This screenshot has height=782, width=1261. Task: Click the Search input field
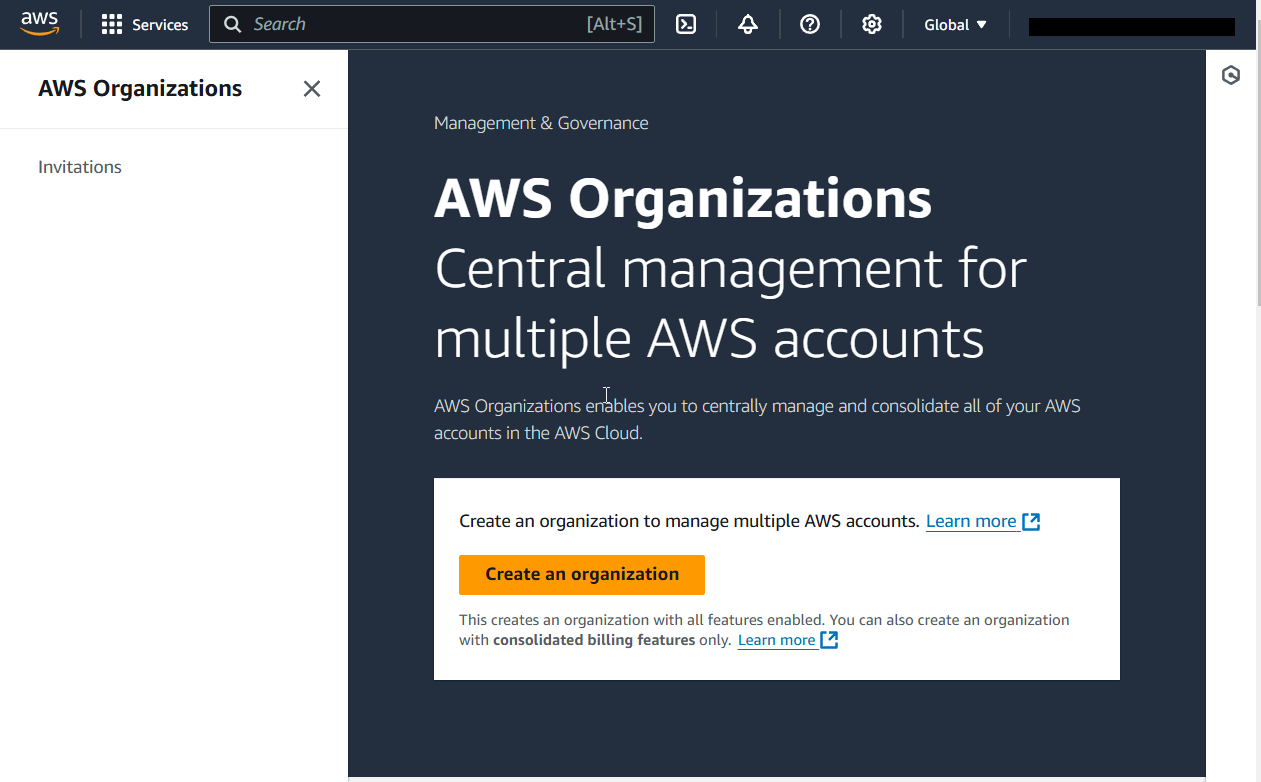coord(432,24)
